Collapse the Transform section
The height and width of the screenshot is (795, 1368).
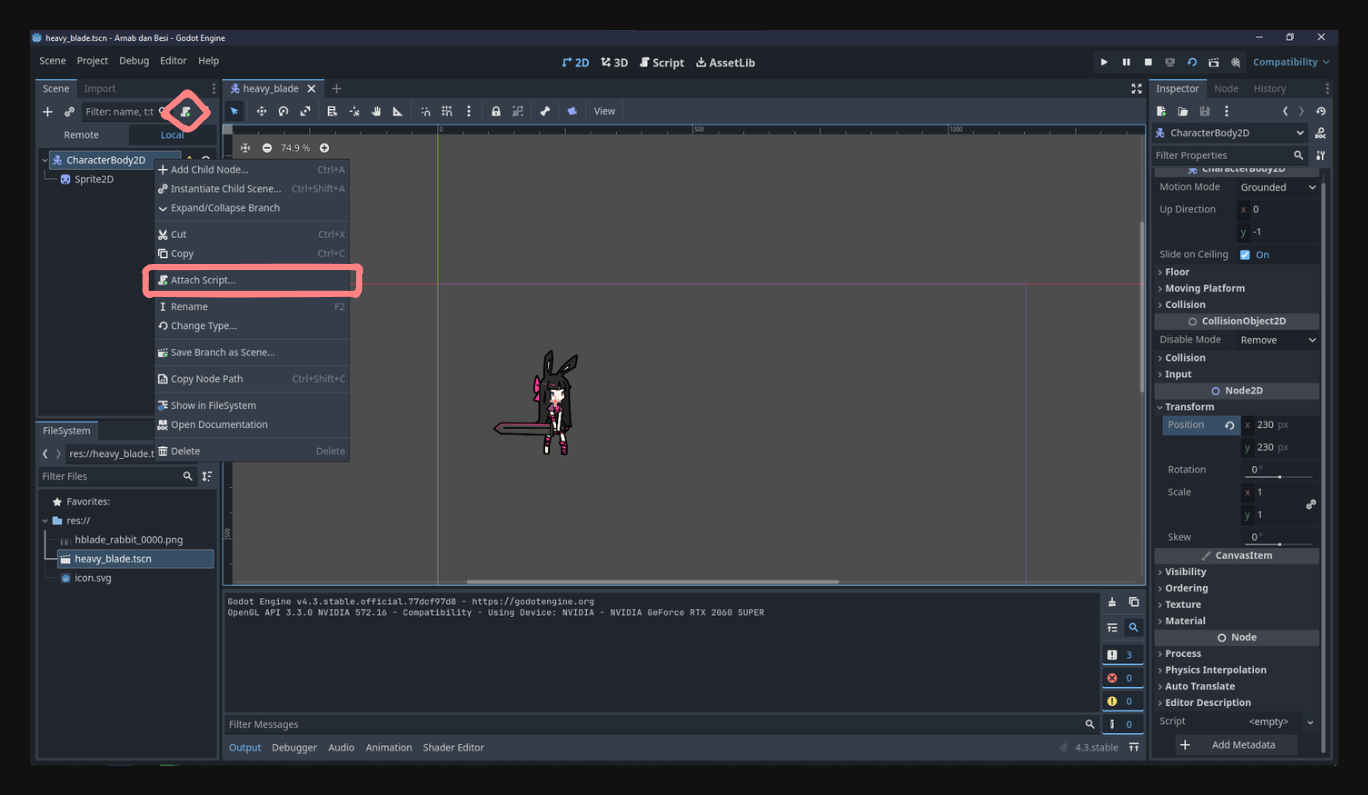point(1236,407)
